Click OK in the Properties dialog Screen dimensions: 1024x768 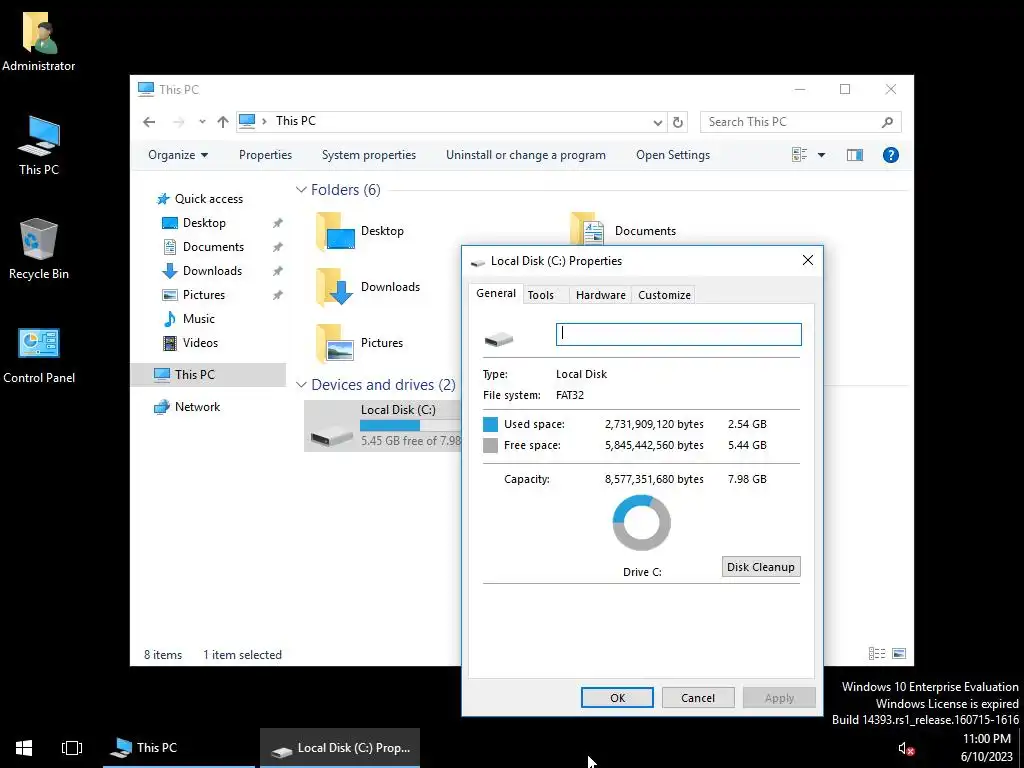tap(617, 697)
